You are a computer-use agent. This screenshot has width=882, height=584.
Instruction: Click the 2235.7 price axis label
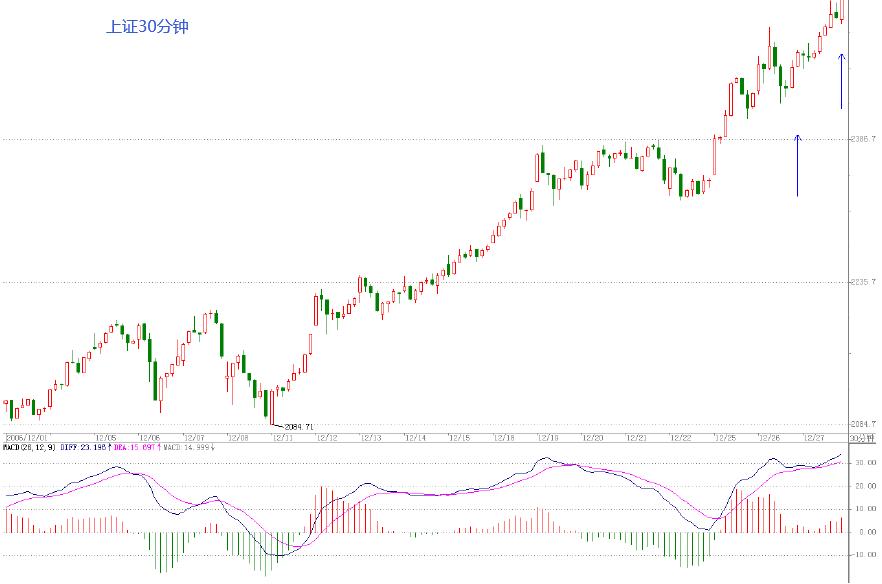pos(863,282)
